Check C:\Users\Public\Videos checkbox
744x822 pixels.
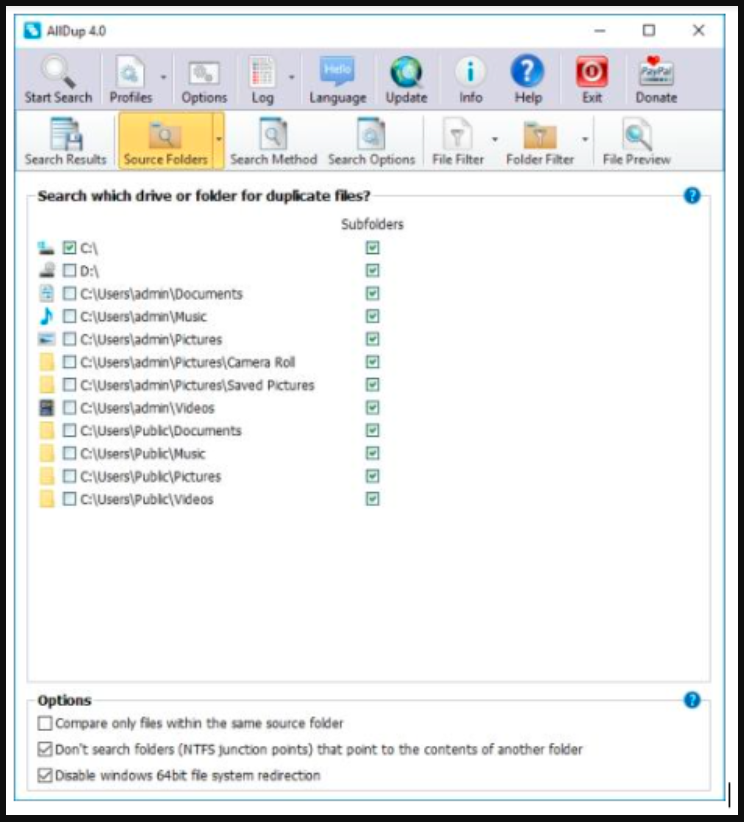[69, 499]
